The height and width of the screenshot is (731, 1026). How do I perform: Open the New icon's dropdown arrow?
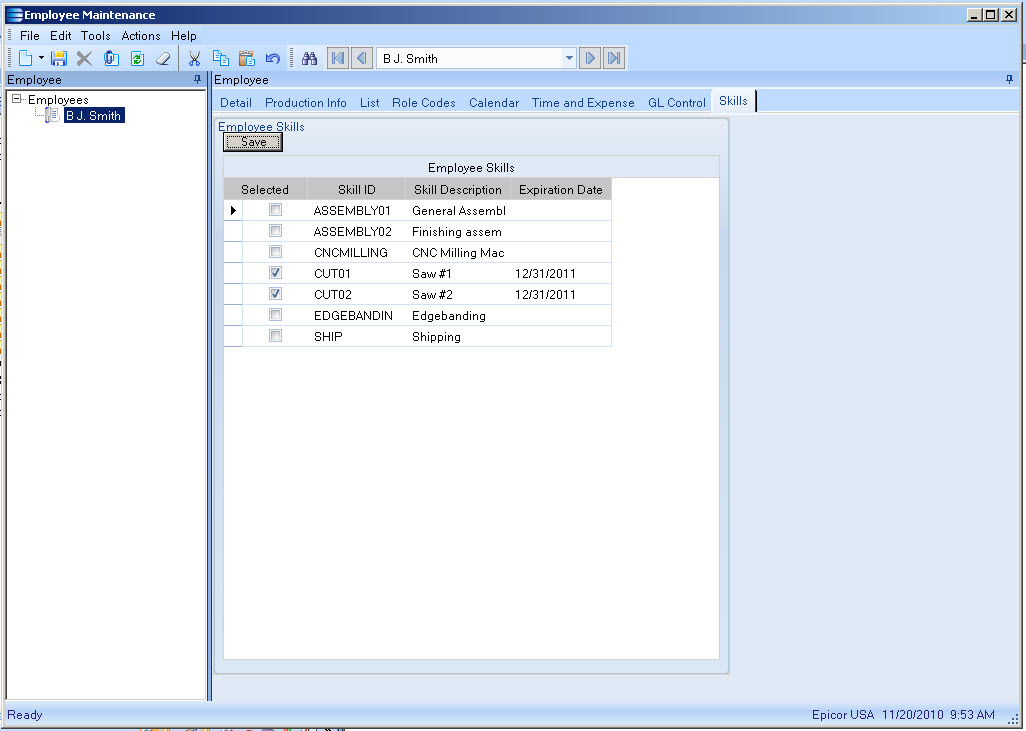(x=41, y=57)
